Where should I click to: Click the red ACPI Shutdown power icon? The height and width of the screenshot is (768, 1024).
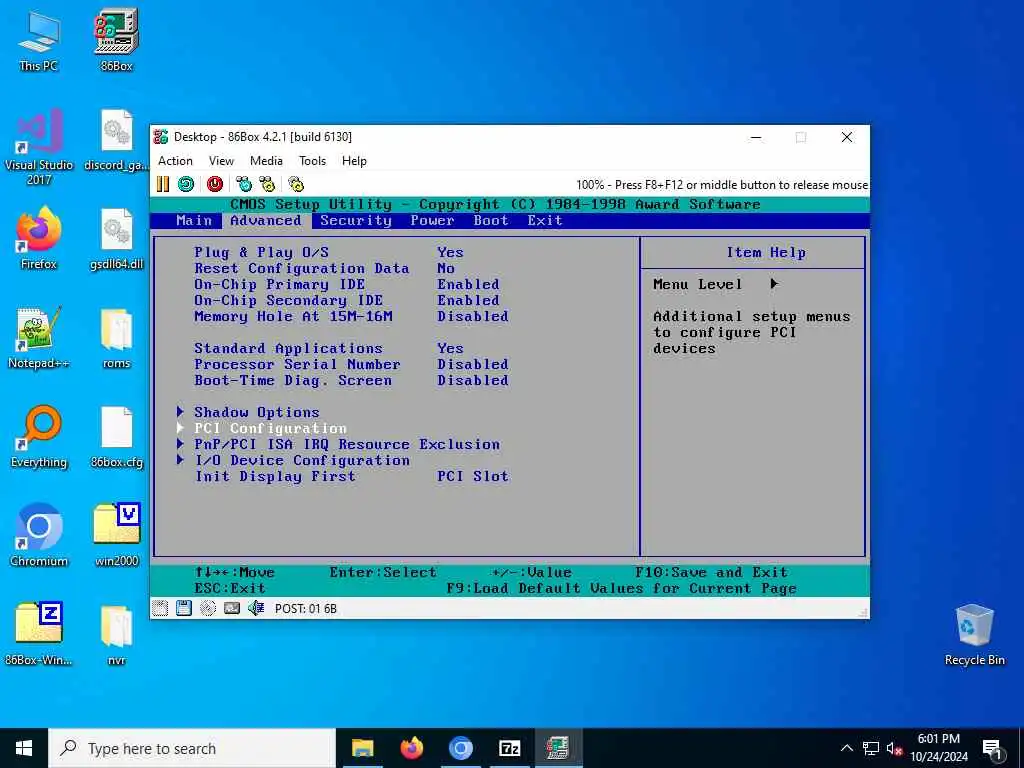(x=215, y=184)
